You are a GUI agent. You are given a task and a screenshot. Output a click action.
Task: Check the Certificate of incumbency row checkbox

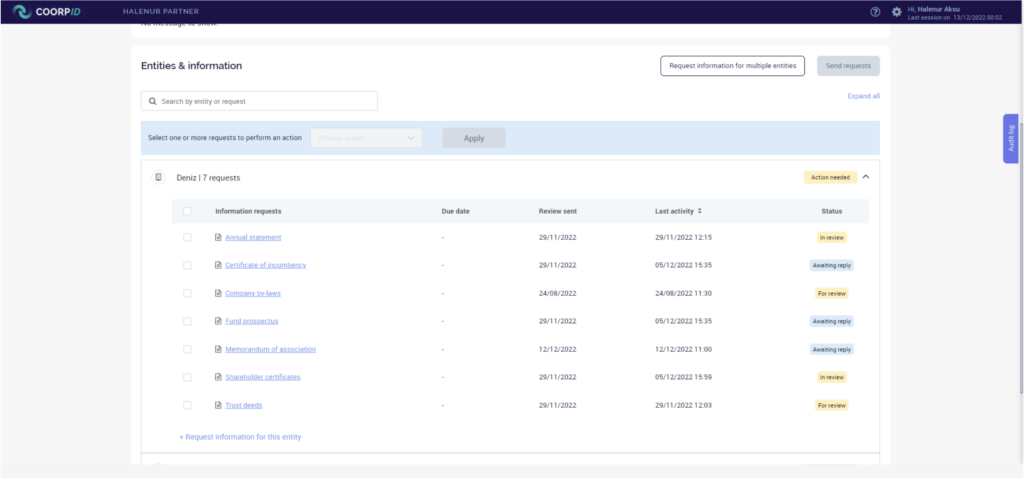tap(187, 265)
